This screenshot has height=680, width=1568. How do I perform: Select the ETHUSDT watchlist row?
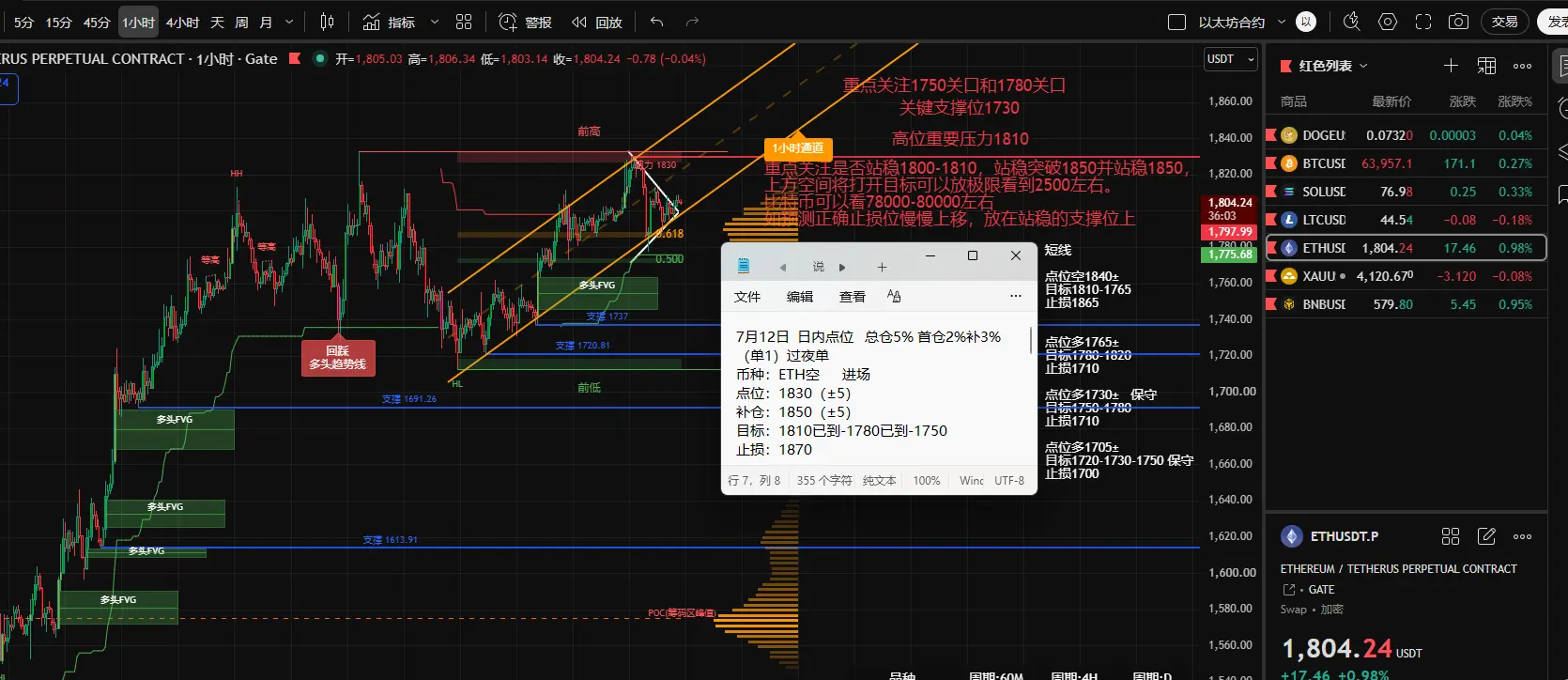click(x=1407, y=248)
